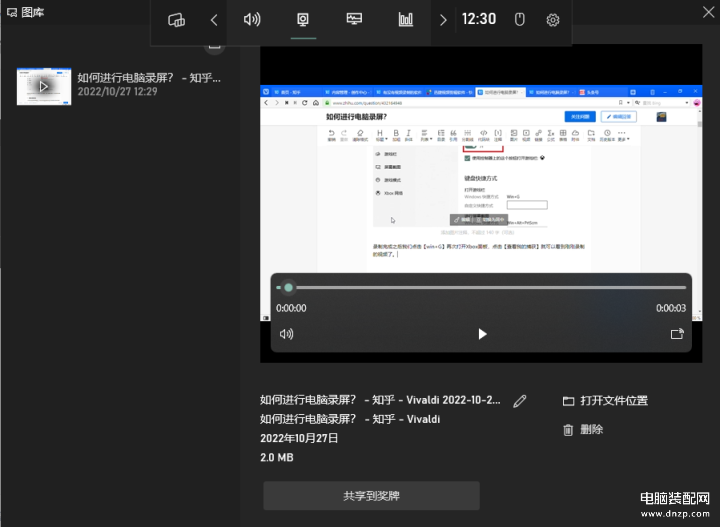This screenshot has height=527, width=720.
Task: Select the clip title '如何进行电脑录屏? - 知乎...'
Action: coord(149,78)
